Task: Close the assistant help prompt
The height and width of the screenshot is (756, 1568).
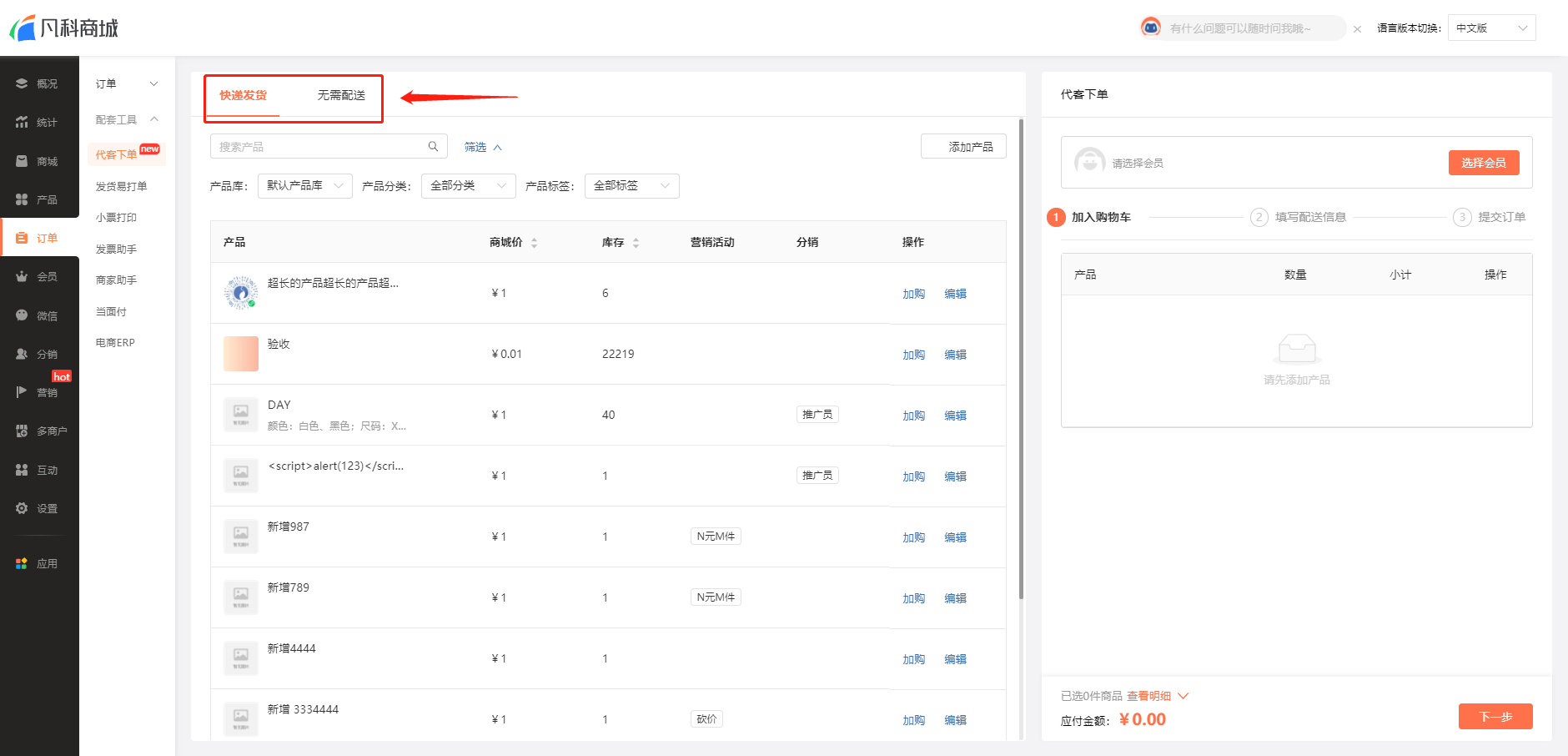Action: click(x=1357, y=29)
